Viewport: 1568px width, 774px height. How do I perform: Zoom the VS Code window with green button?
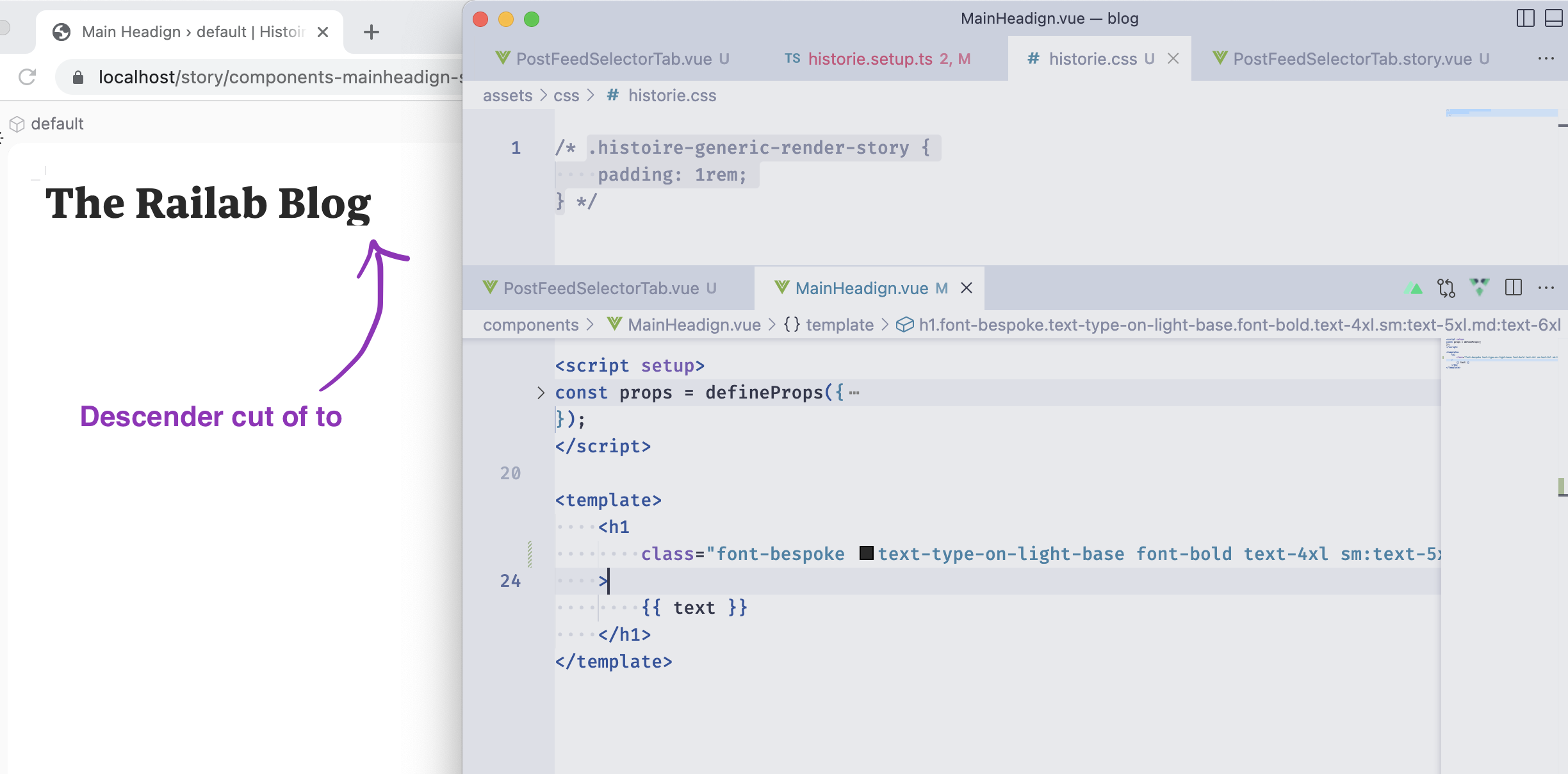click(x=532, y=19)
